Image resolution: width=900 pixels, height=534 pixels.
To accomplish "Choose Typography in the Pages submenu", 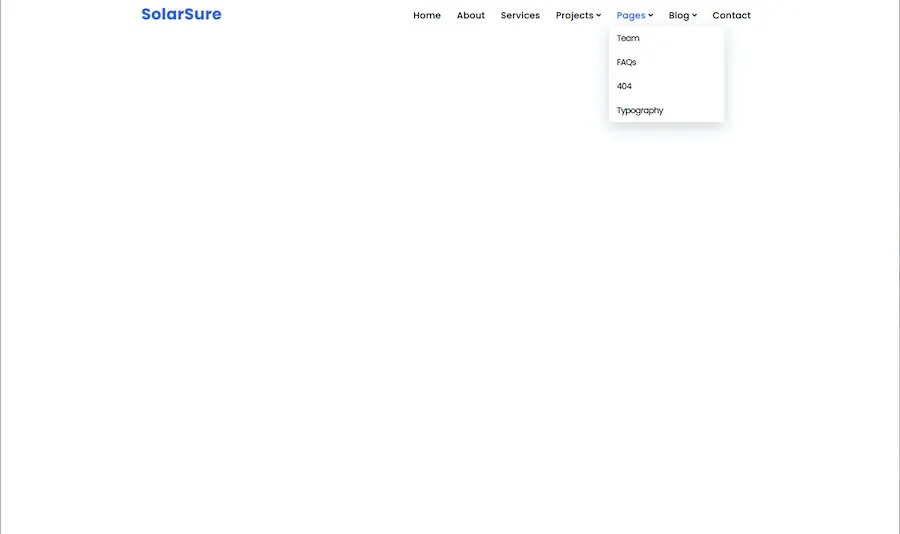I will (x=666, y=110).
